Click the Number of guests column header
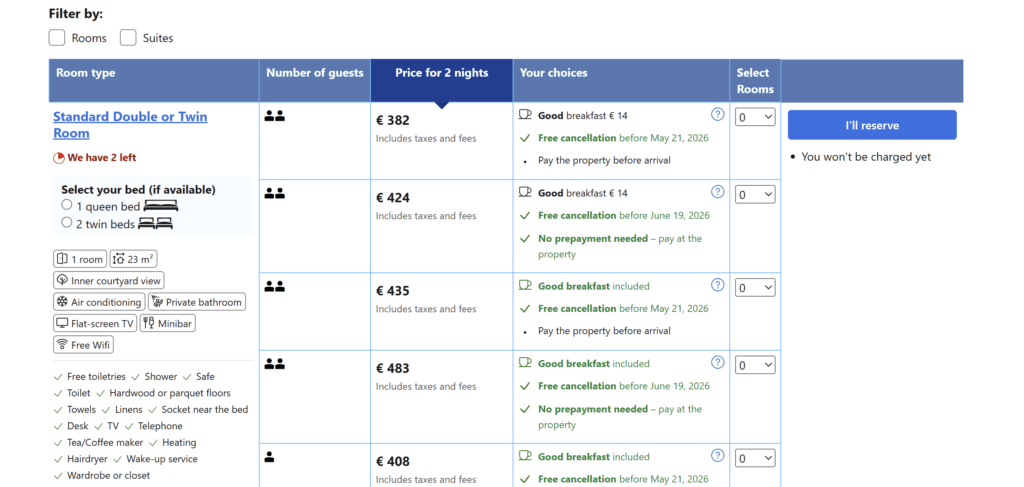1024x487 pixels. click(315, 73)
